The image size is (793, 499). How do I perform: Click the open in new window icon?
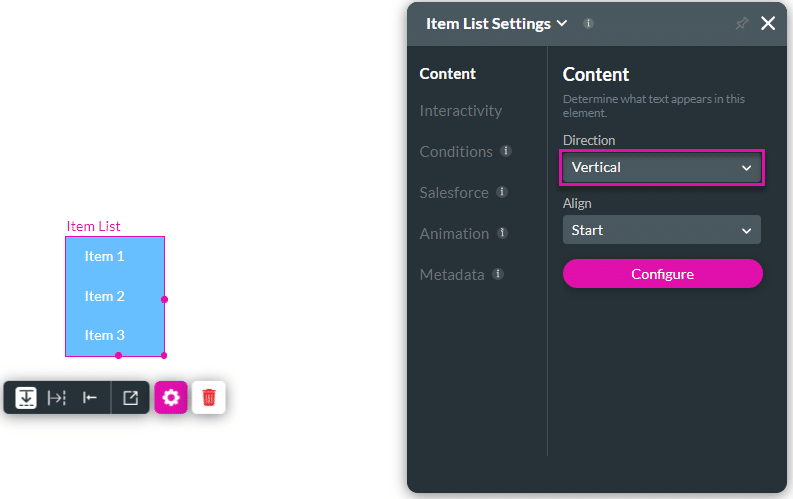[x=130, y=397]
